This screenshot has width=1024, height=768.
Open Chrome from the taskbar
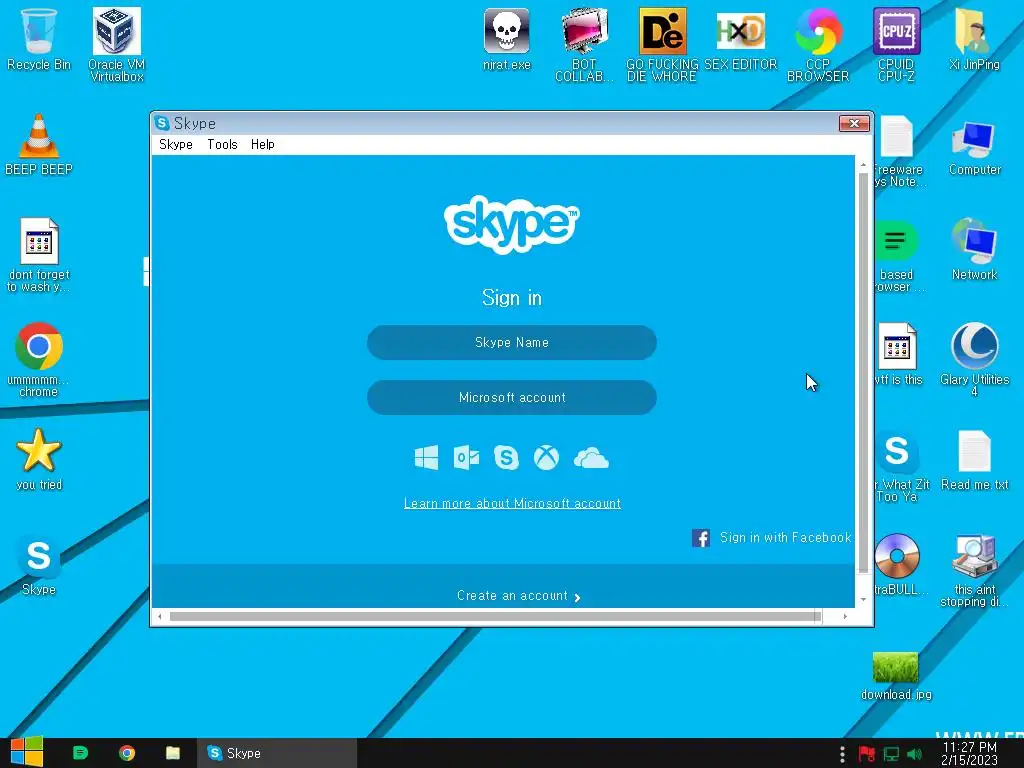(127, 753)
